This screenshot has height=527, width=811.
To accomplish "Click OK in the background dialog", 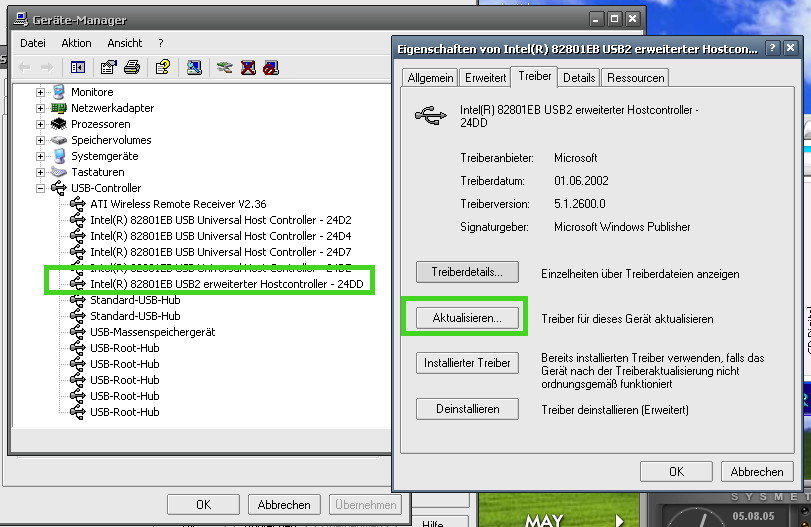I will 203,505.
